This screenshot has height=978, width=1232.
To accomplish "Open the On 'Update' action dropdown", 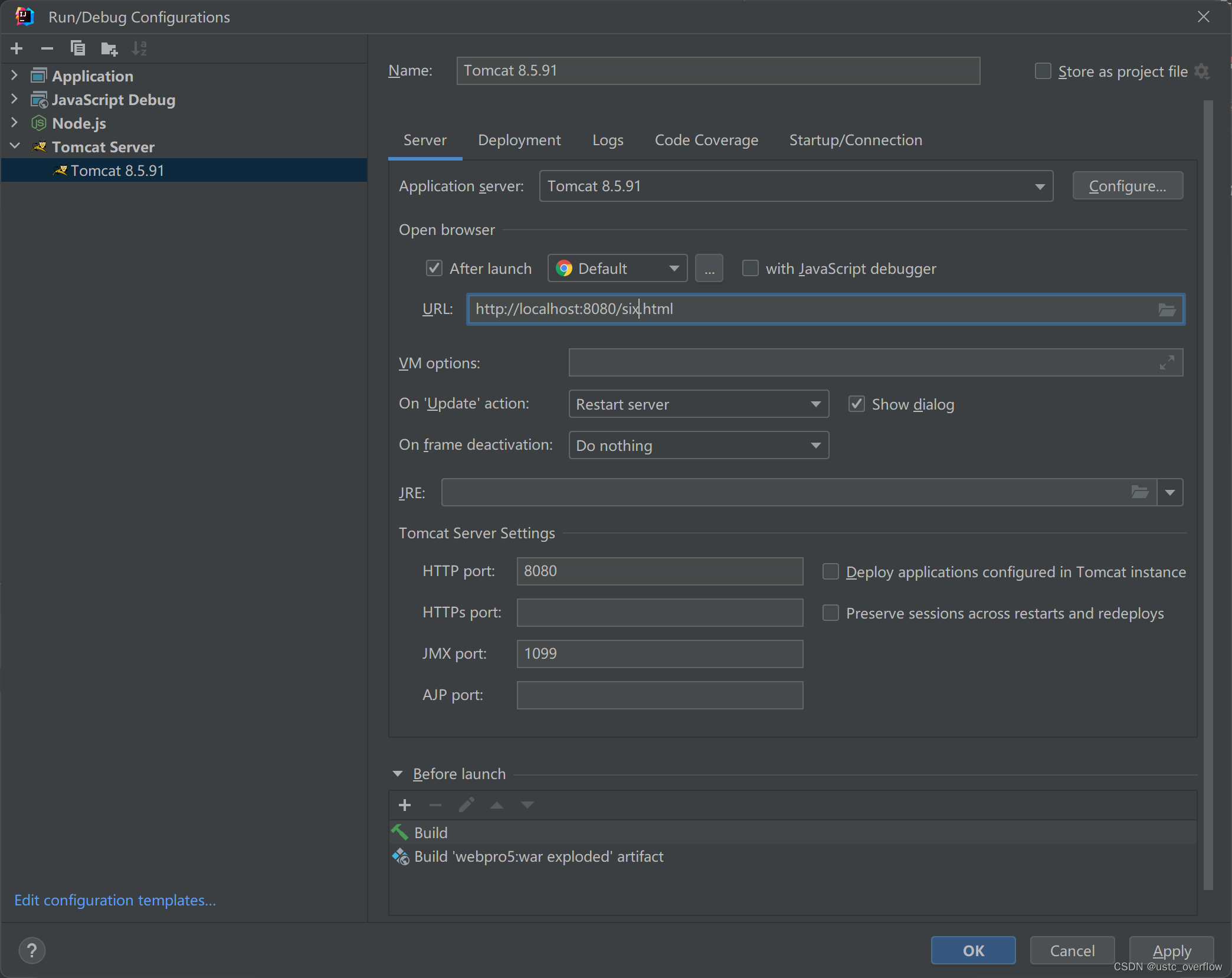I will (698, 404).
